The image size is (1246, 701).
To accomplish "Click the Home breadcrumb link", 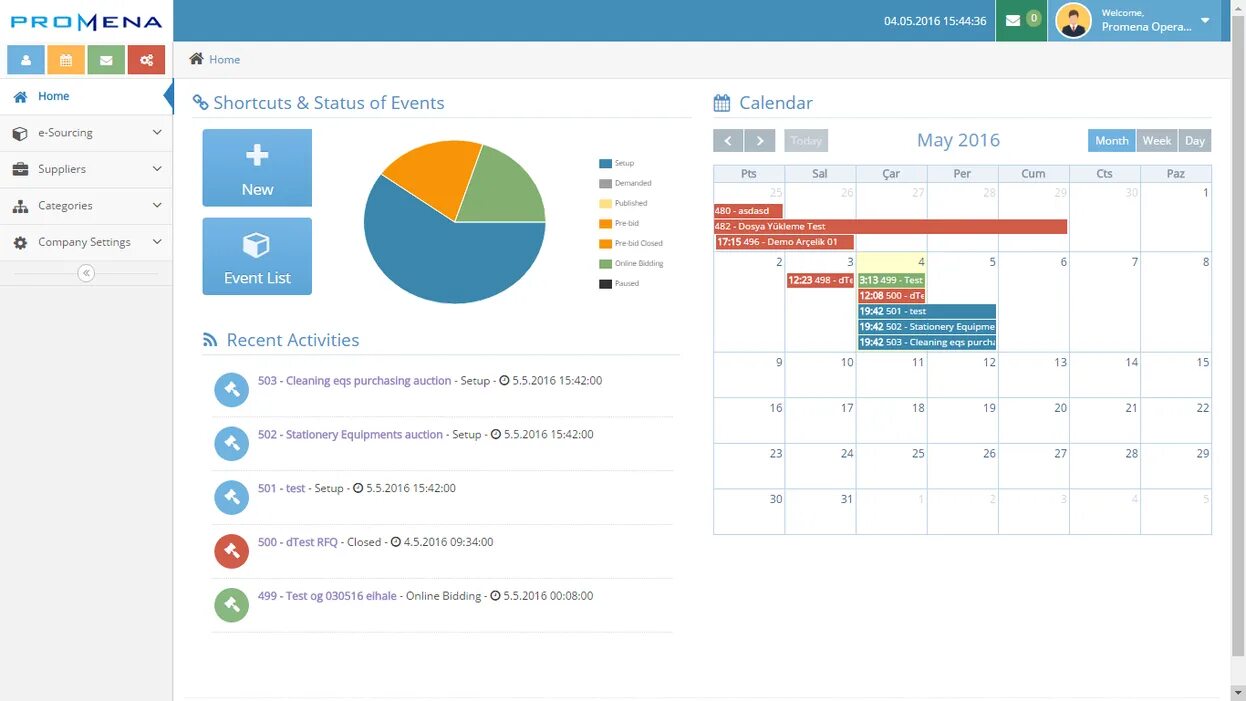I will pos(224,60).
